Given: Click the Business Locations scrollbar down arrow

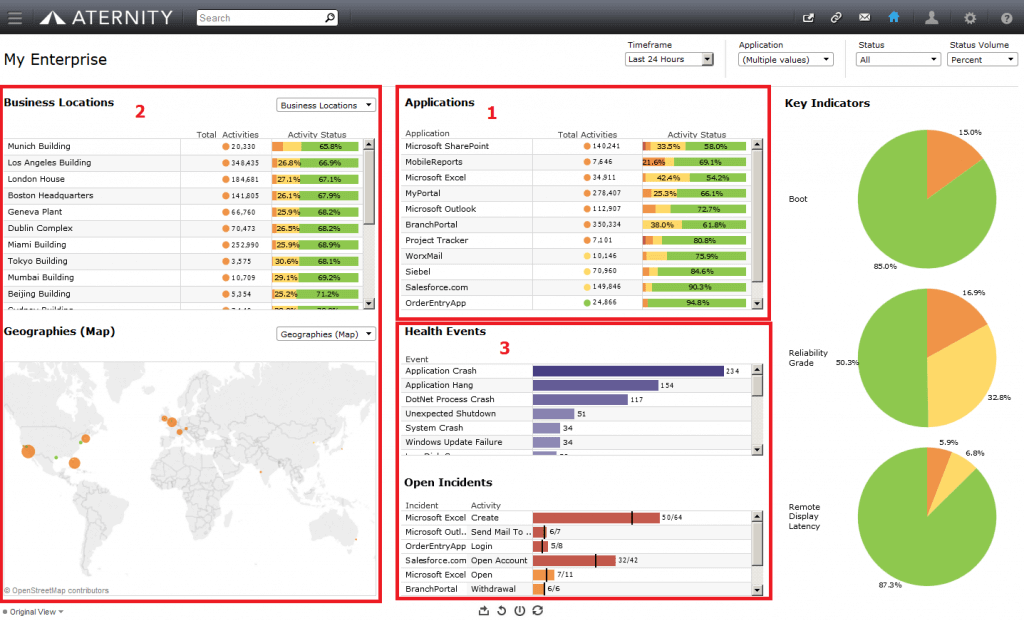Looking at the screenshot, I should coord(369,304).
